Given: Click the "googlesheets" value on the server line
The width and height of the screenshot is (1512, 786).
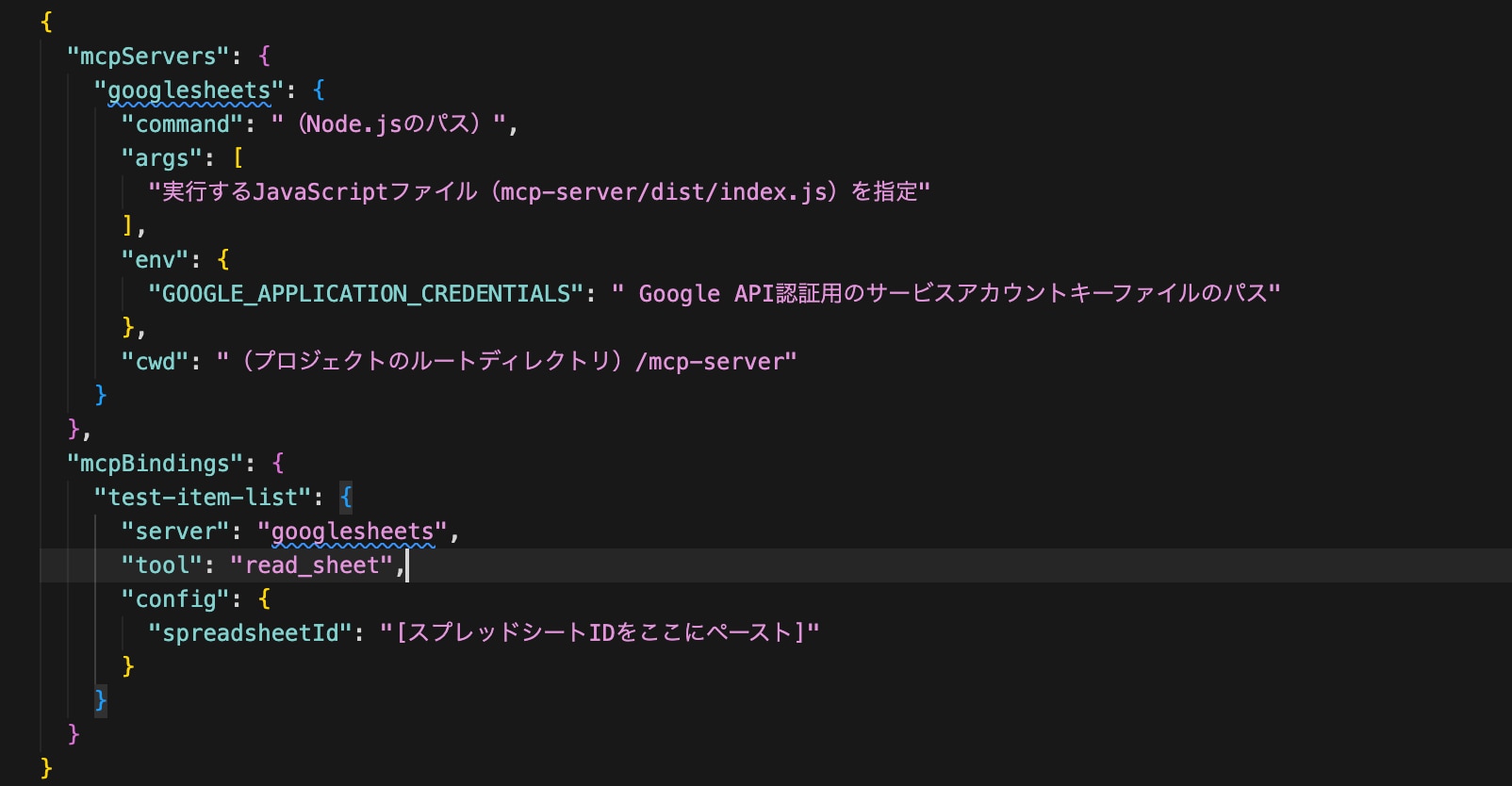Looking at the screenshot, I should pos(353,532).
